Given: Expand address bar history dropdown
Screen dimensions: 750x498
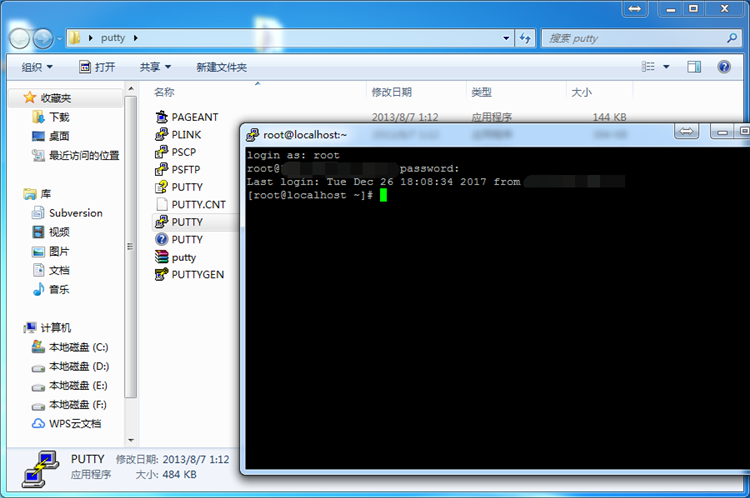Looking at the screenshot, I should coord(506,38).
